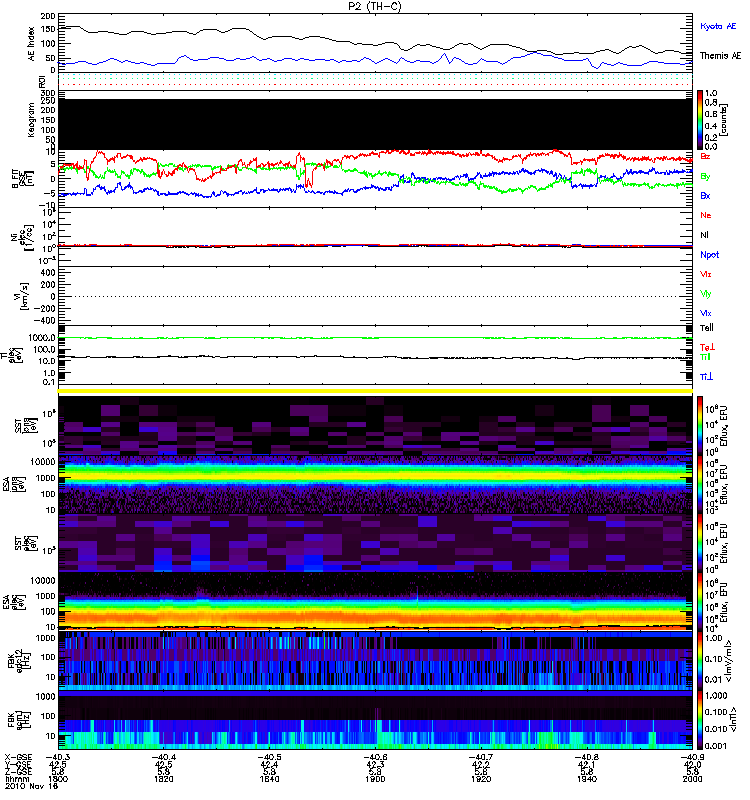Viewport: 750px width, 800px height.
Task: Click the 1840 time axis label
Action: [269, 779]
